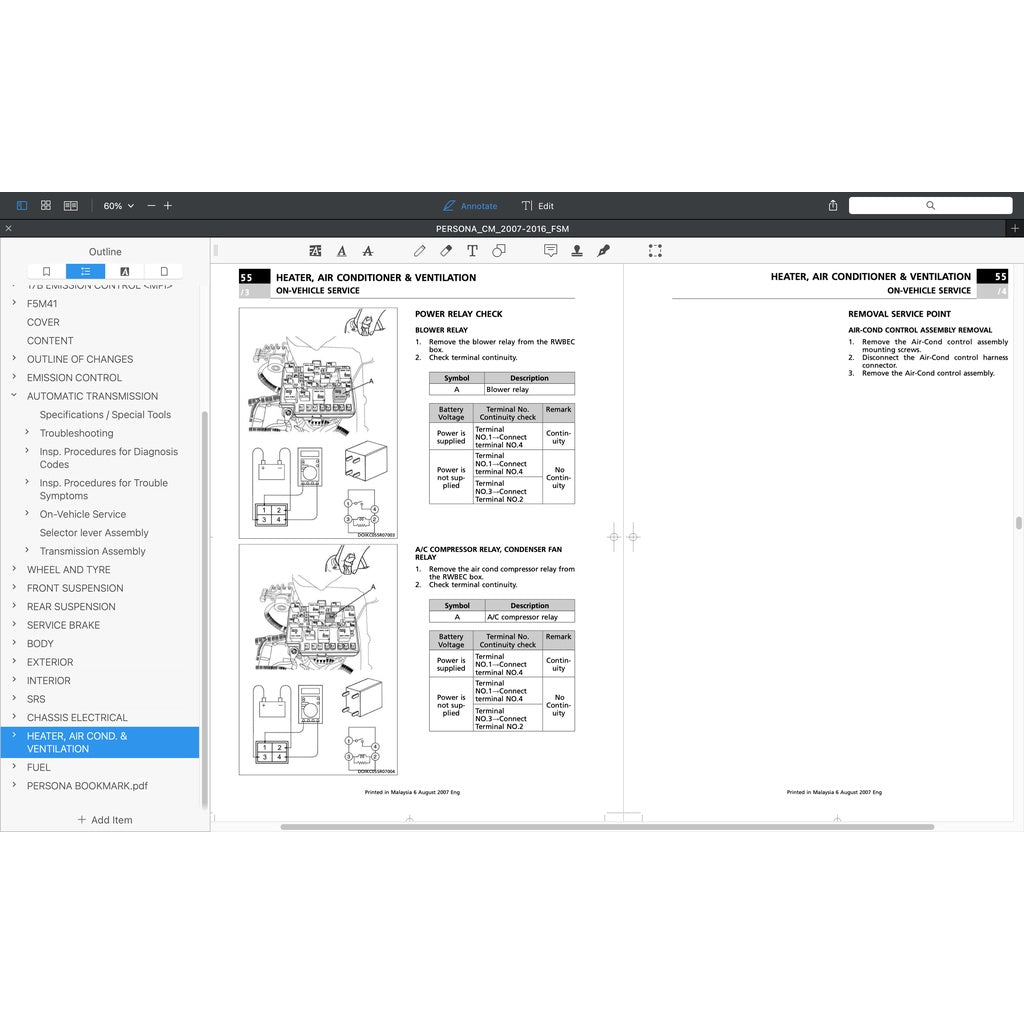Enable two-page split view

[71, 206]
